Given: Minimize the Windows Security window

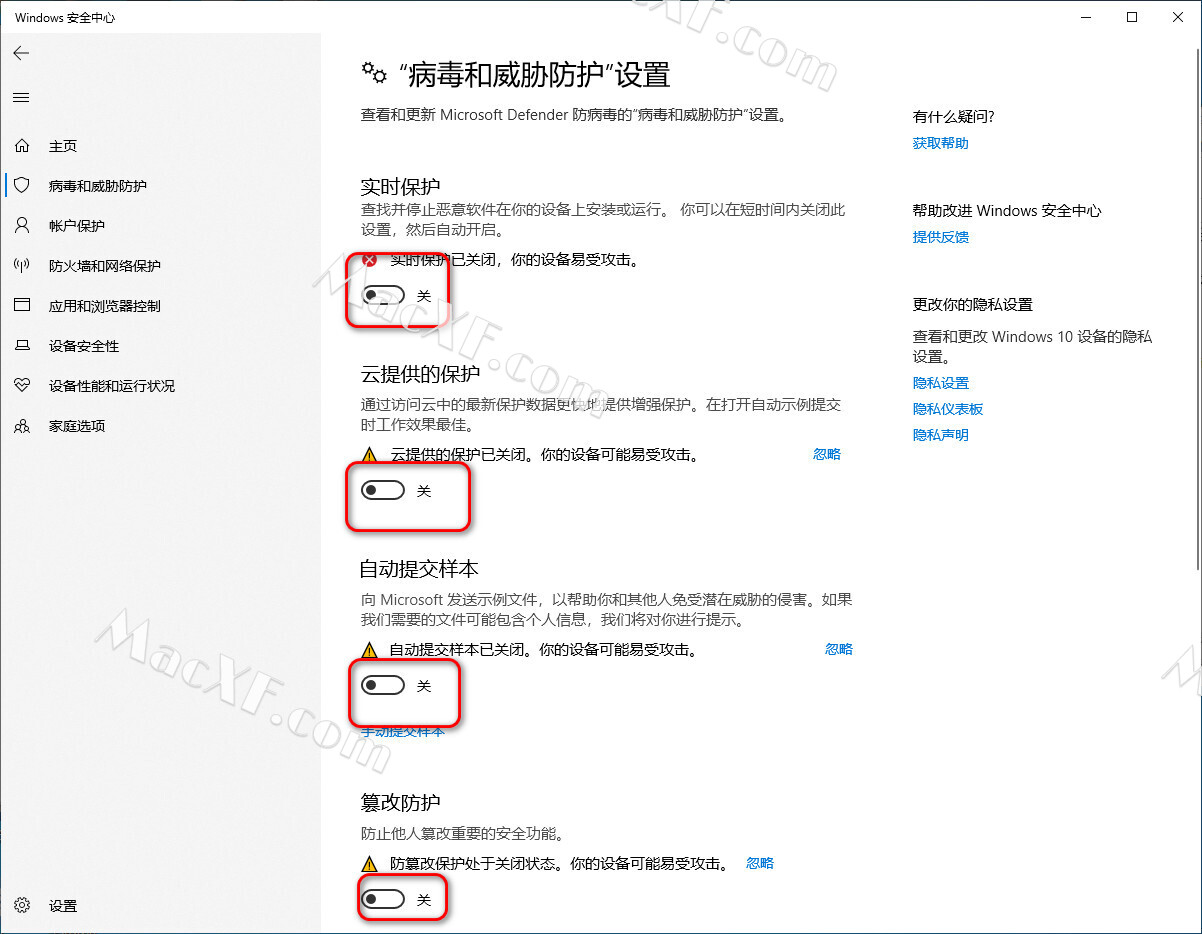Looking at the screenshot, I should tap(1086, 17).
